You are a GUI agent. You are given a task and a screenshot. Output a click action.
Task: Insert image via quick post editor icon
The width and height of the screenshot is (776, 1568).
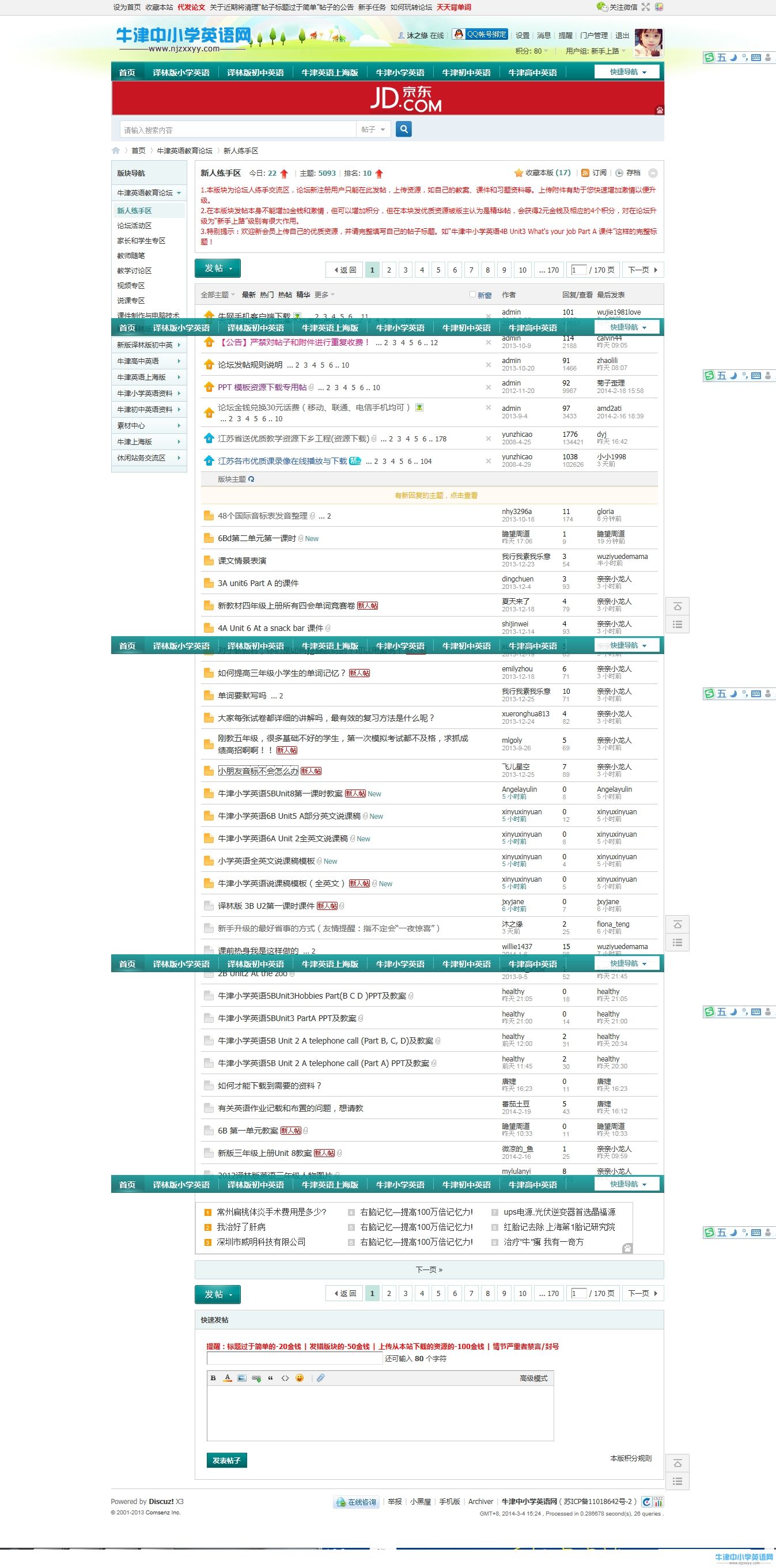(242, 1378)
